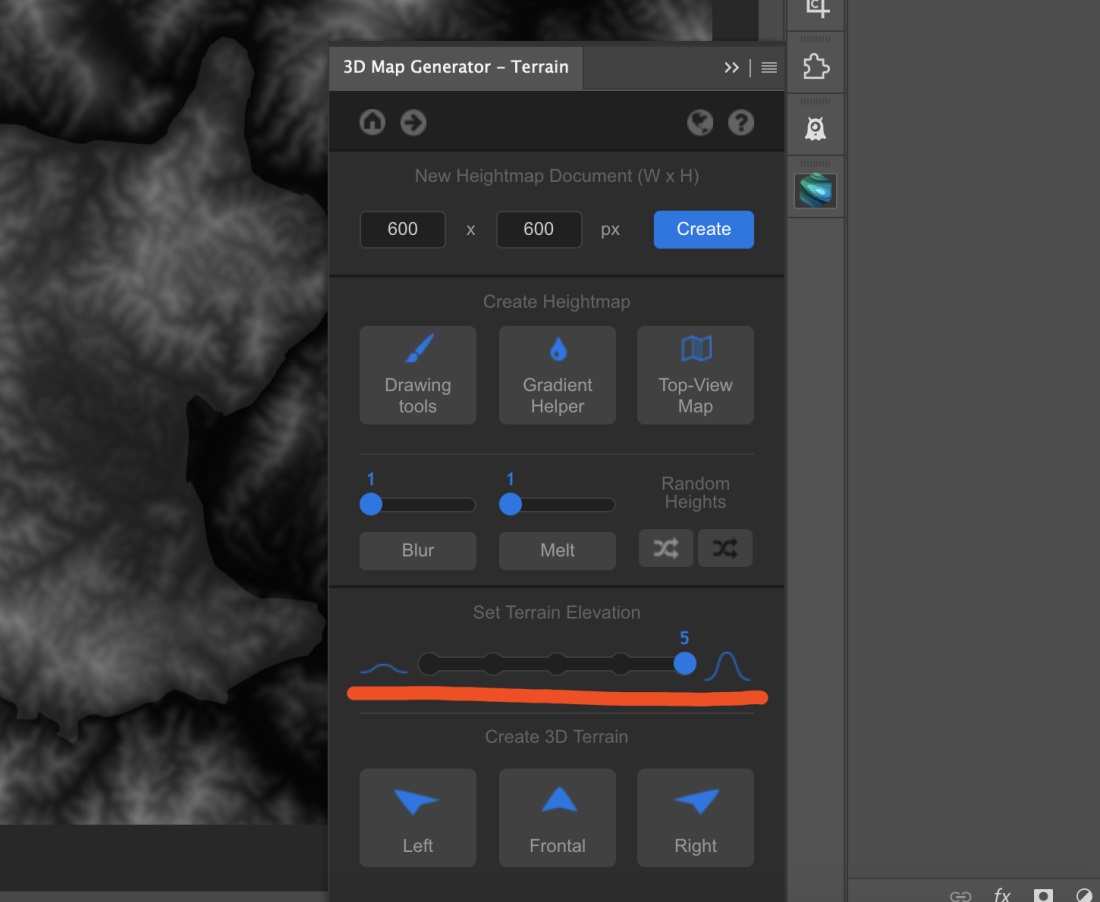Apply the Blur button
This screenshot has height=902, width=1100.
(x=418, y=551)
